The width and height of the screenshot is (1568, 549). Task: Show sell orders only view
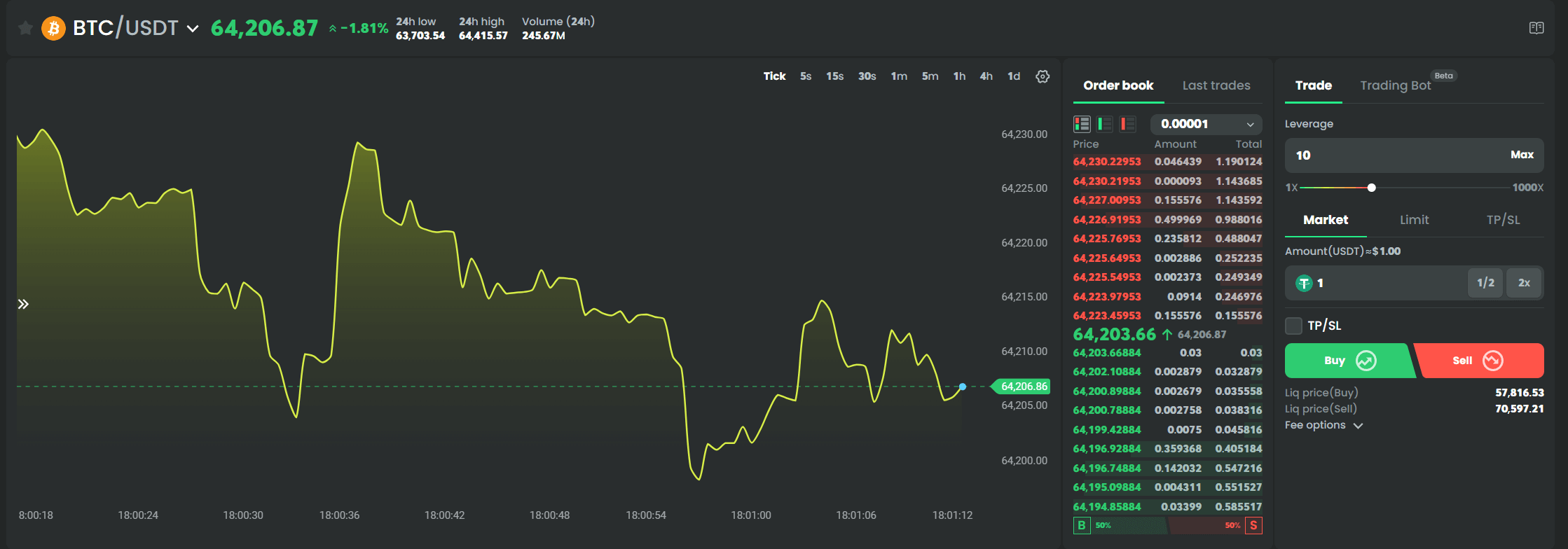coord(1127,124)
